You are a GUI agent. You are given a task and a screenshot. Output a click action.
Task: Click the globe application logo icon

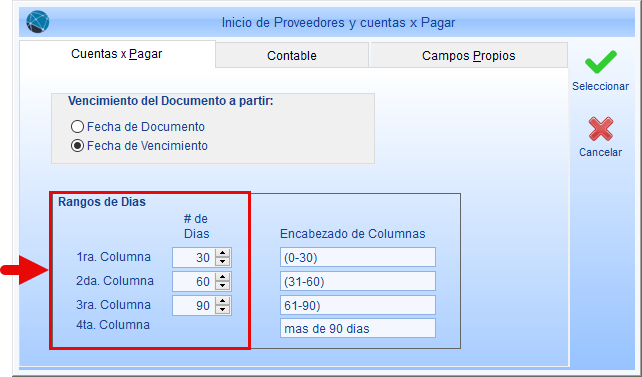tap(38, 22)
